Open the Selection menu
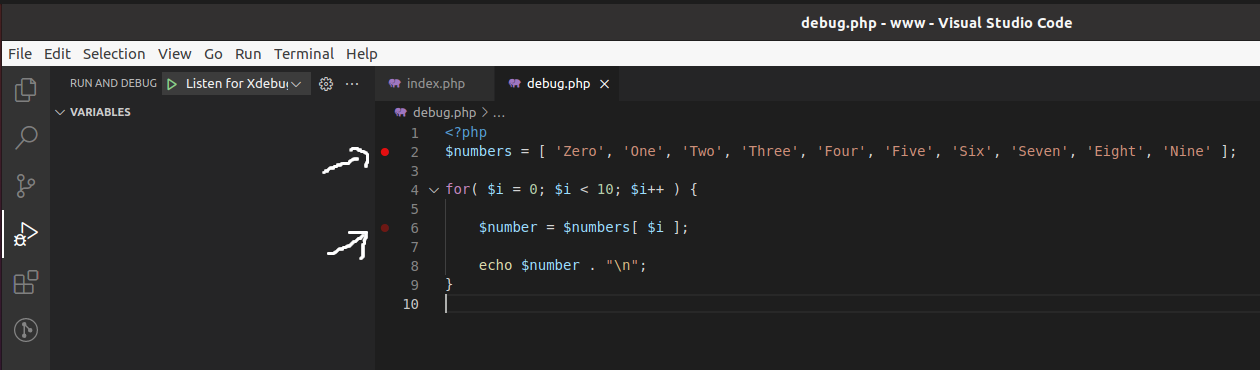 [114, 54]
